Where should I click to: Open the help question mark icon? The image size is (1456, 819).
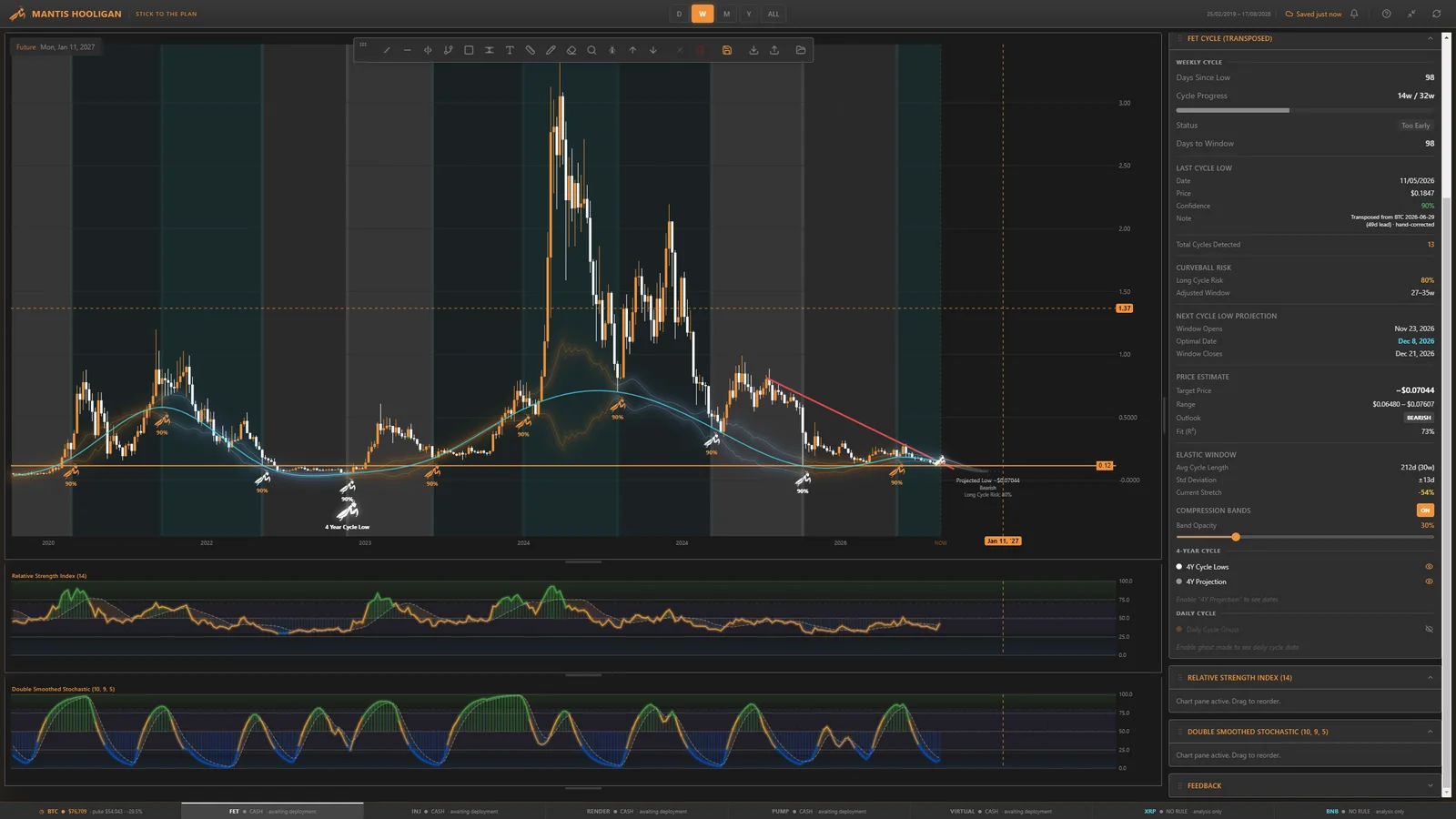click(1387, 14)
